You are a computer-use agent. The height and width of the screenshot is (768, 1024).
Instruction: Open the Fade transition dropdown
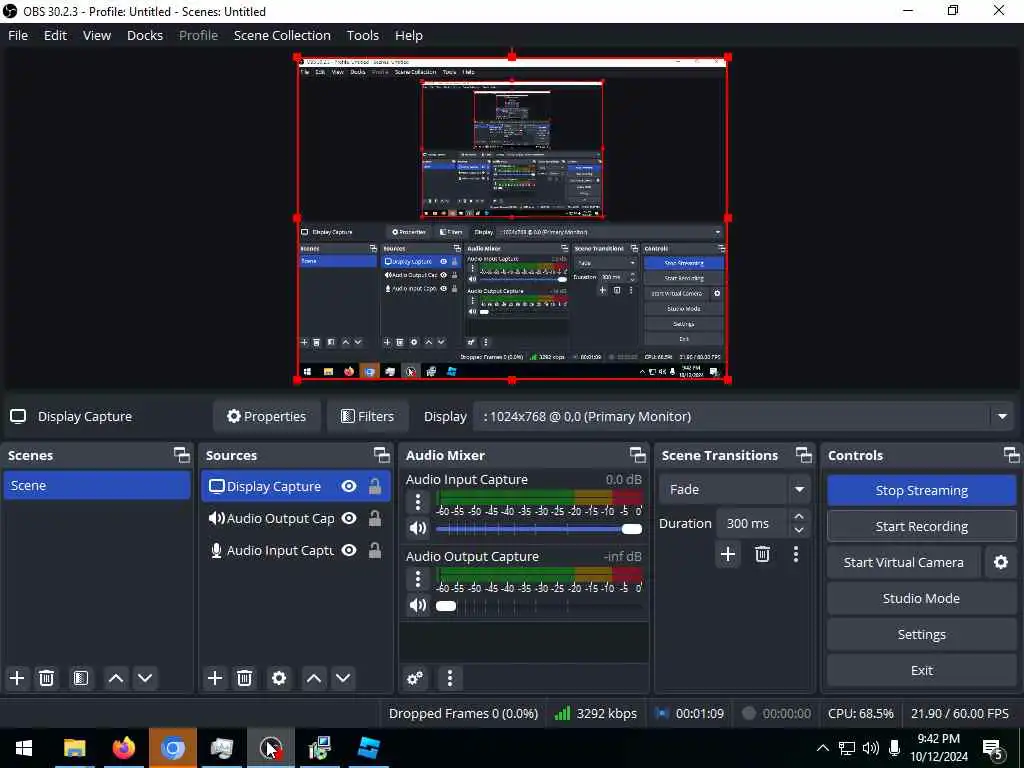coord(735,489)
